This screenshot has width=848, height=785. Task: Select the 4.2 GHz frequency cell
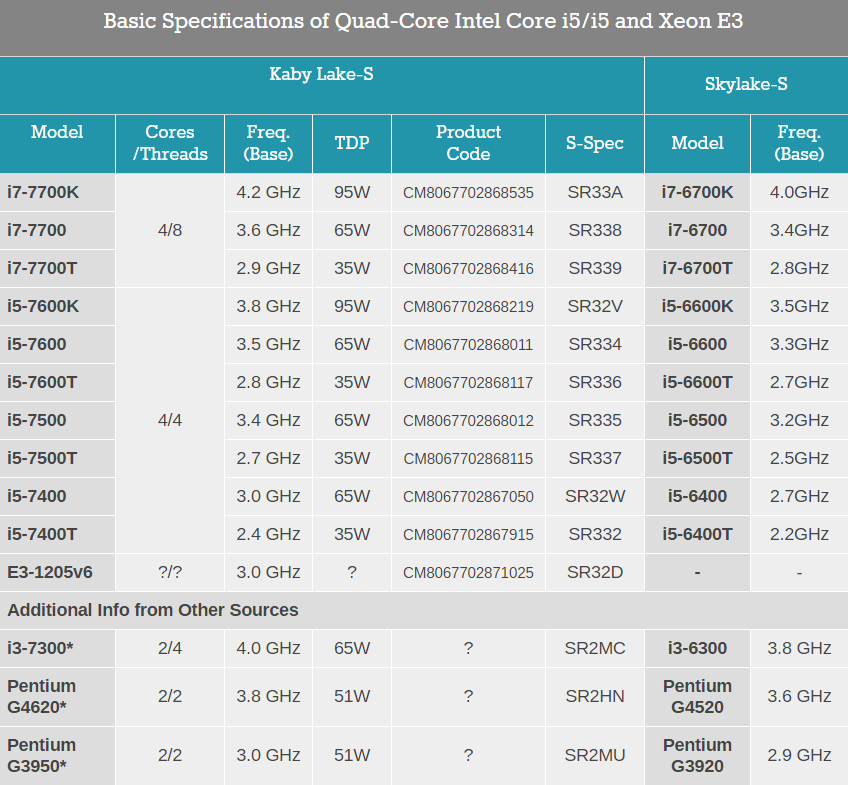[268, 192]
